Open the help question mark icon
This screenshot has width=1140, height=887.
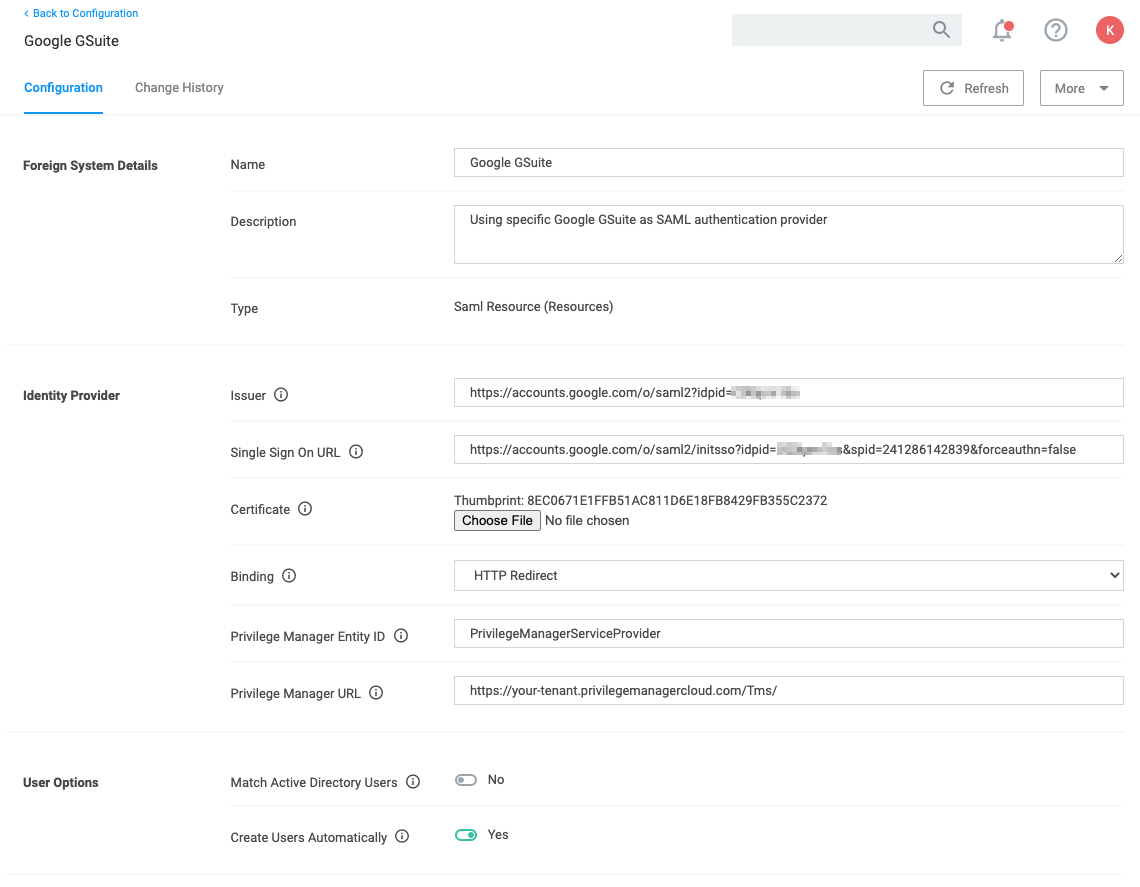pyautogui.click(x=1055, y=30)
